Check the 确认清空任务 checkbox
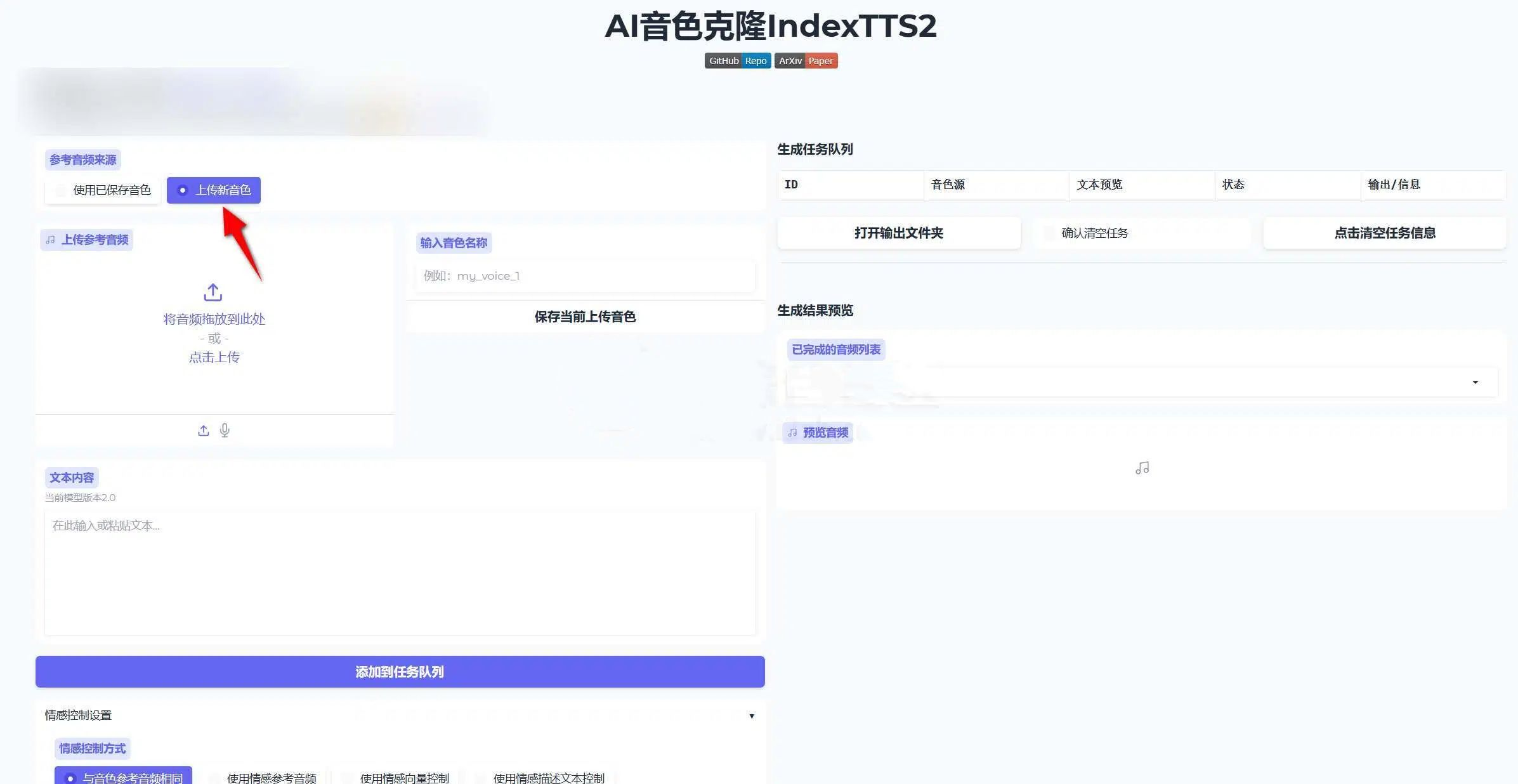The height and width of the screenshot is (784, 1518). click(x=1049, y=233)
